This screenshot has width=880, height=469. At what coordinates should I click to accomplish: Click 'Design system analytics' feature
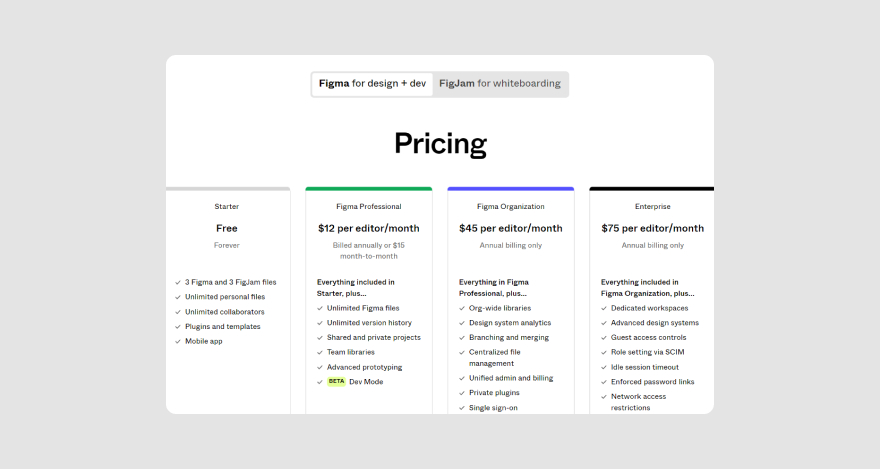(x=510, y=323)
